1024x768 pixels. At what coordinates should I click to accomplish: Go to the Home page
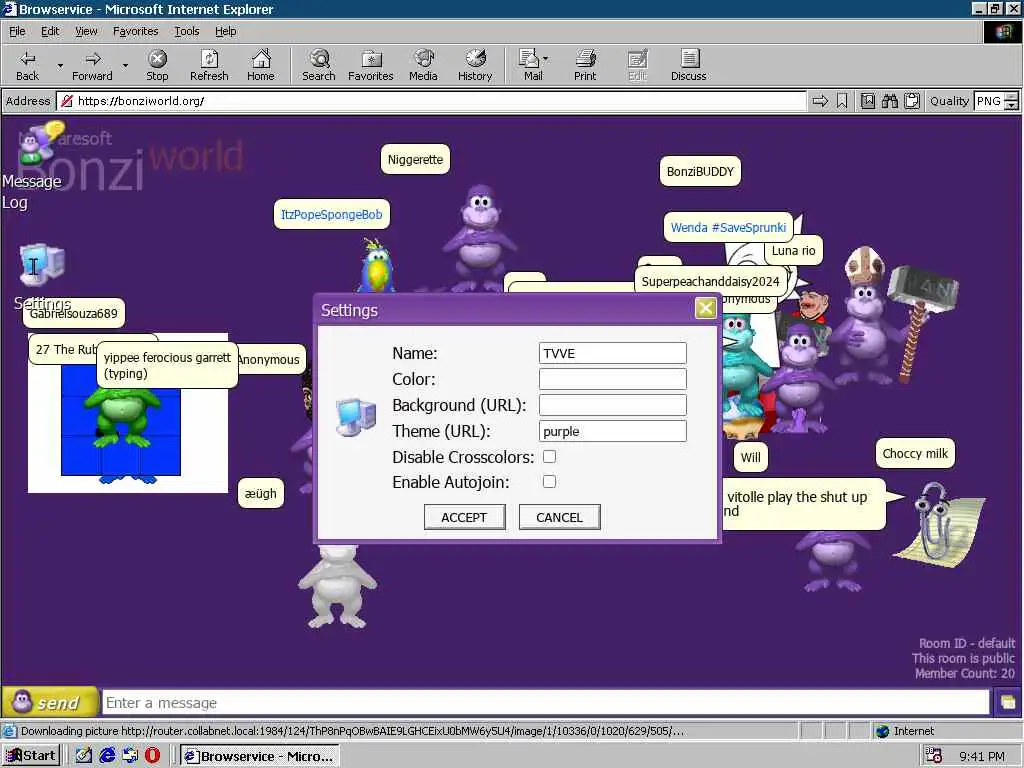(x=261, y=65)
